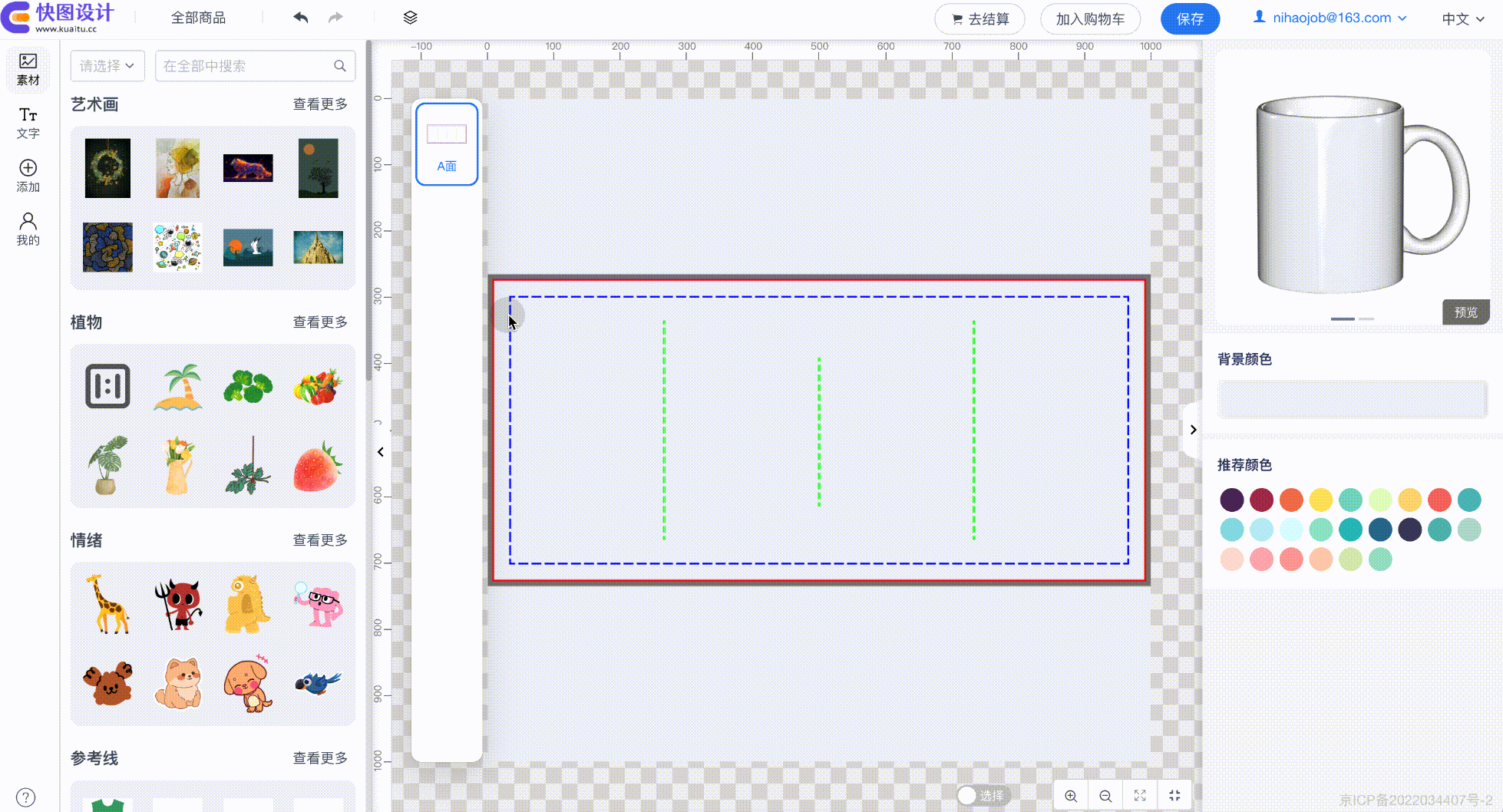Open the 中文 language dropdown
The width and height of the screenshot is (1503, 812).
[x=1463, y=18]
